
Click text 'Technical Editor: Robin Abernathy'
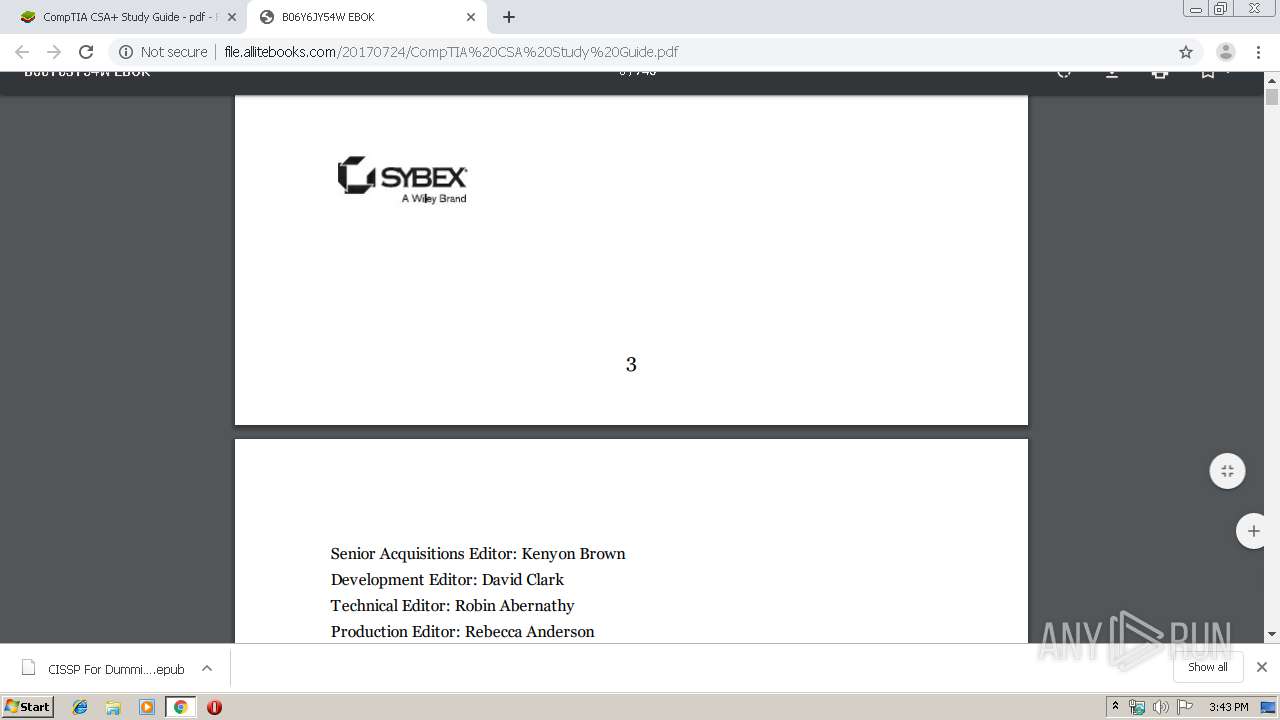452,605
